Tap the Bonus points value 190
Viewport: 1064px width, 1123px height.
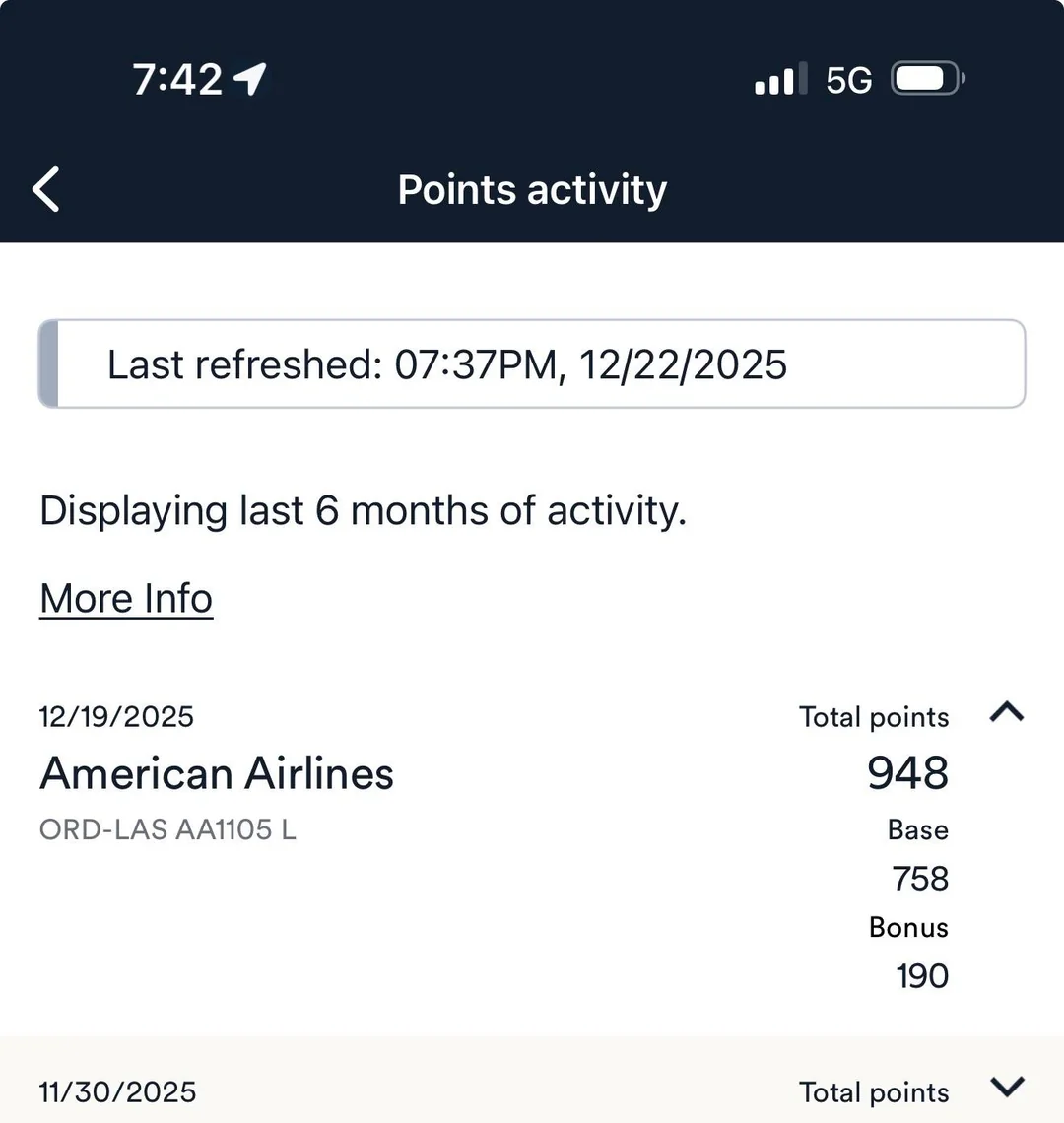922,975
